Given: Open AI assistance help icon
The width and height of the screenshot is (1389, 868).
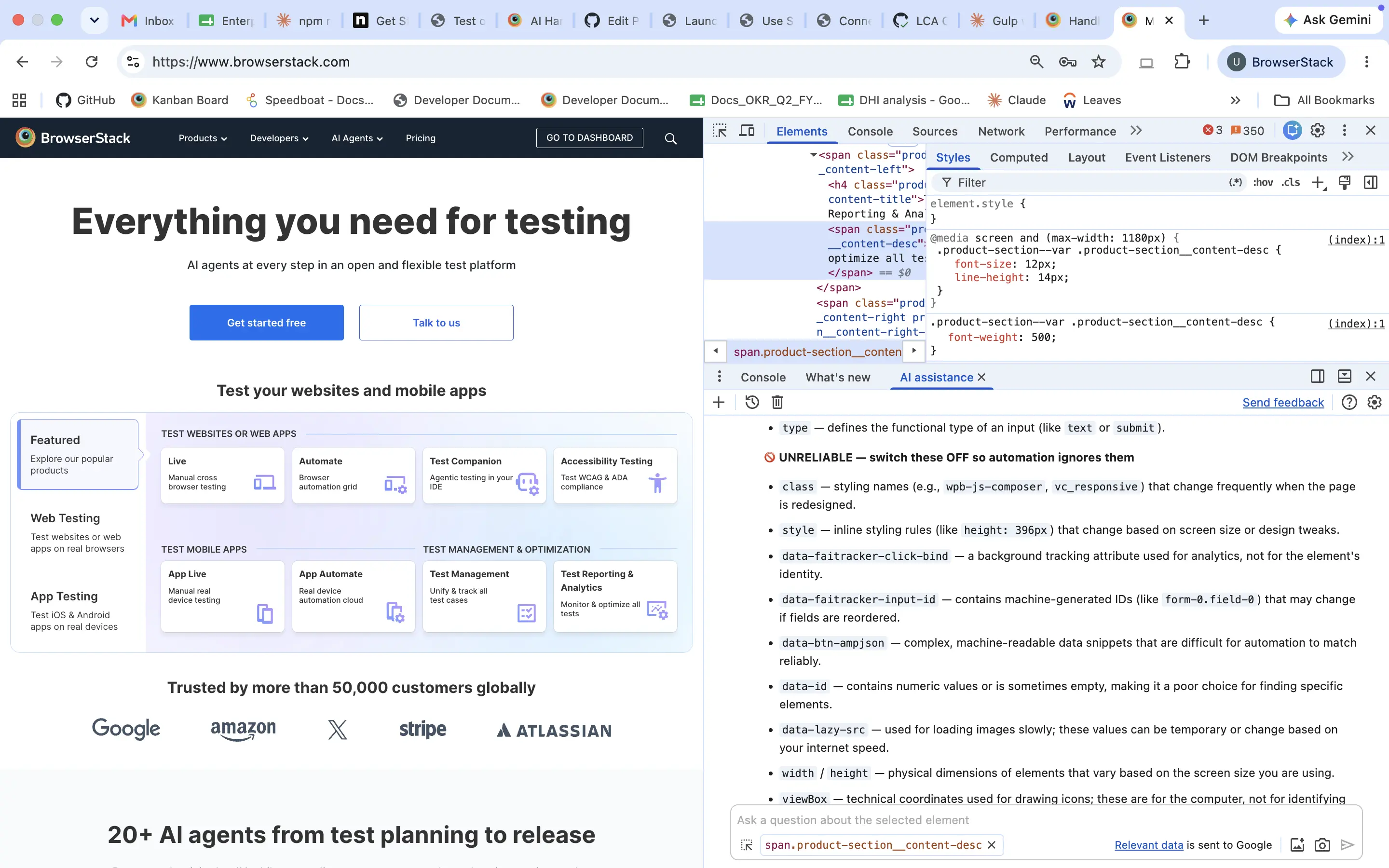Looking at the screenshot, I should click(1349, 403).
